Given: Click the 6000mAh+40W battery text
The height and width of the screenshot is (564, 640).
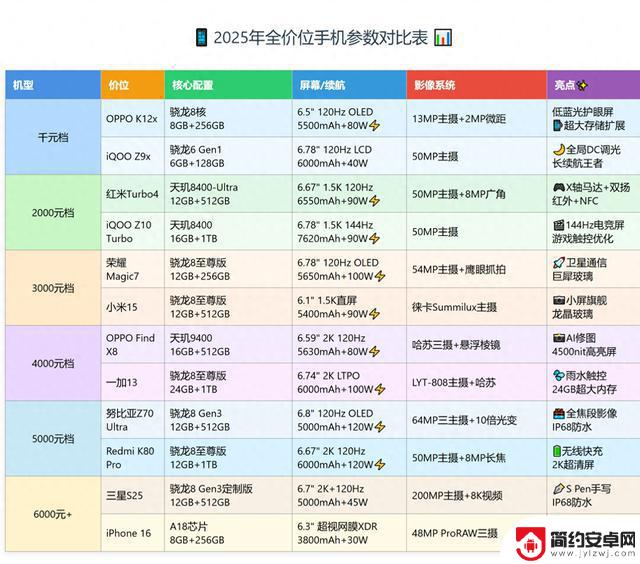Looking at the screenshot, I should tap(332, 163).
